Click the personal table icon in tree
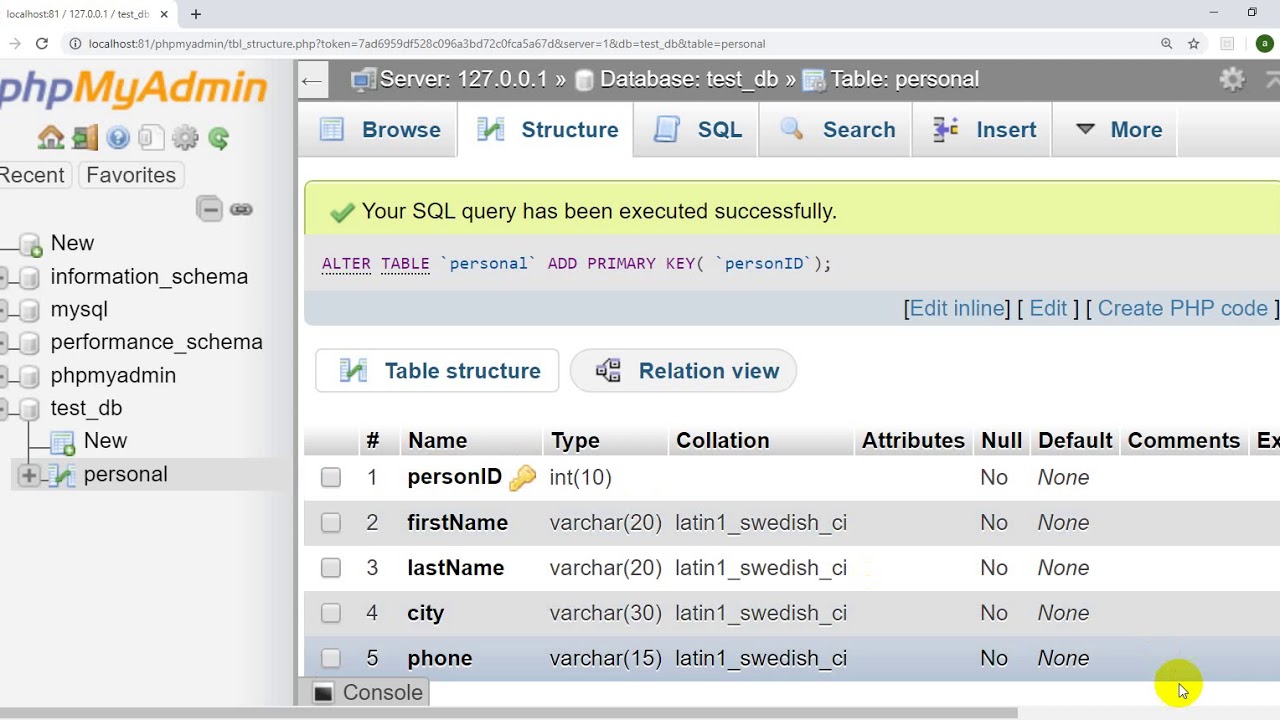 [62, 475]
